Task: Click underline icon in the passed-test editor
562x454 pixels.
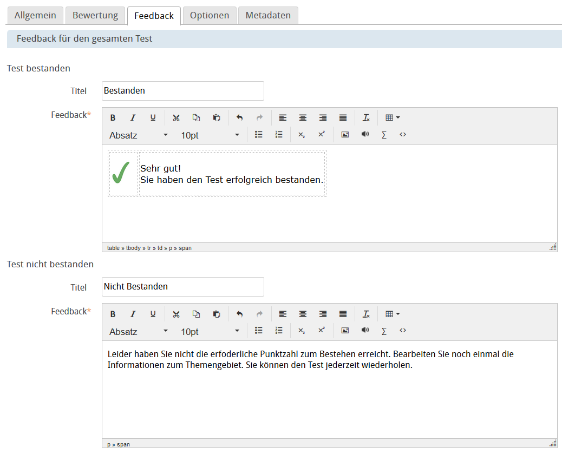Action: pos(153,118)
